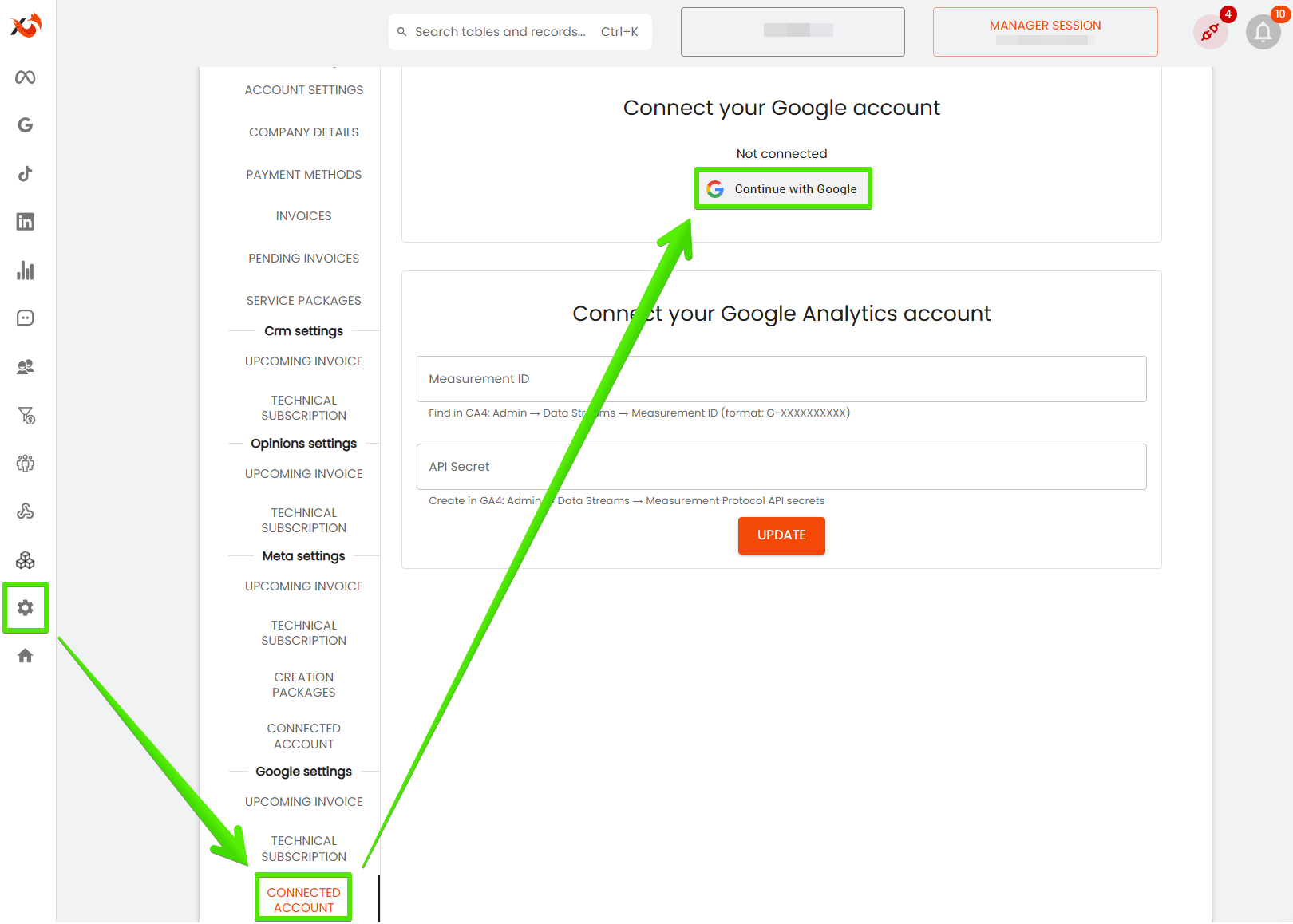The image size is (1293, 924).
Task: Open the TikTok section in sidebar
Action: pyautogui.click(x=26, y=174)
